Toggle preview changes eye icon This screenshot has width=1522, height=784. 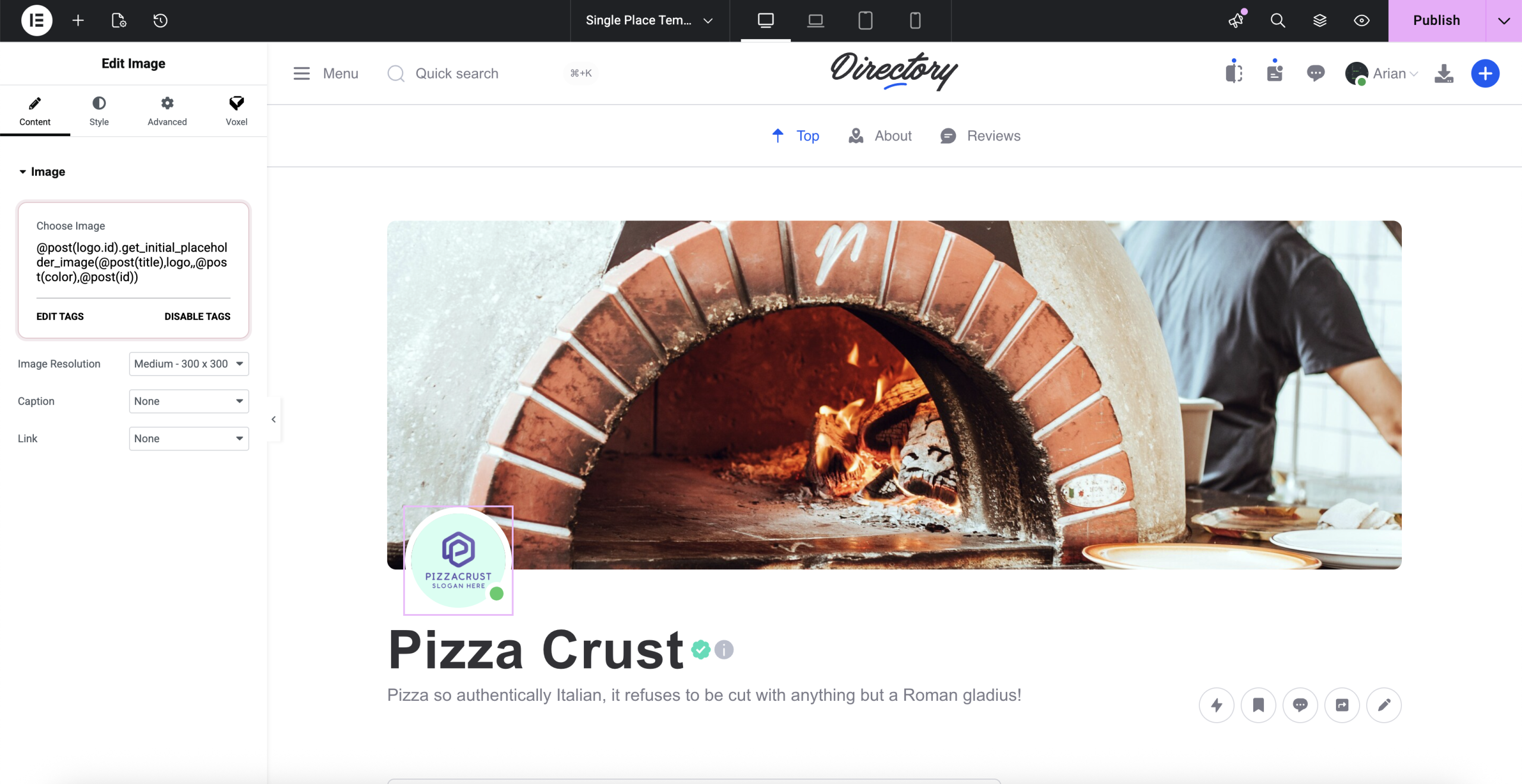(x=1361, y=20)
